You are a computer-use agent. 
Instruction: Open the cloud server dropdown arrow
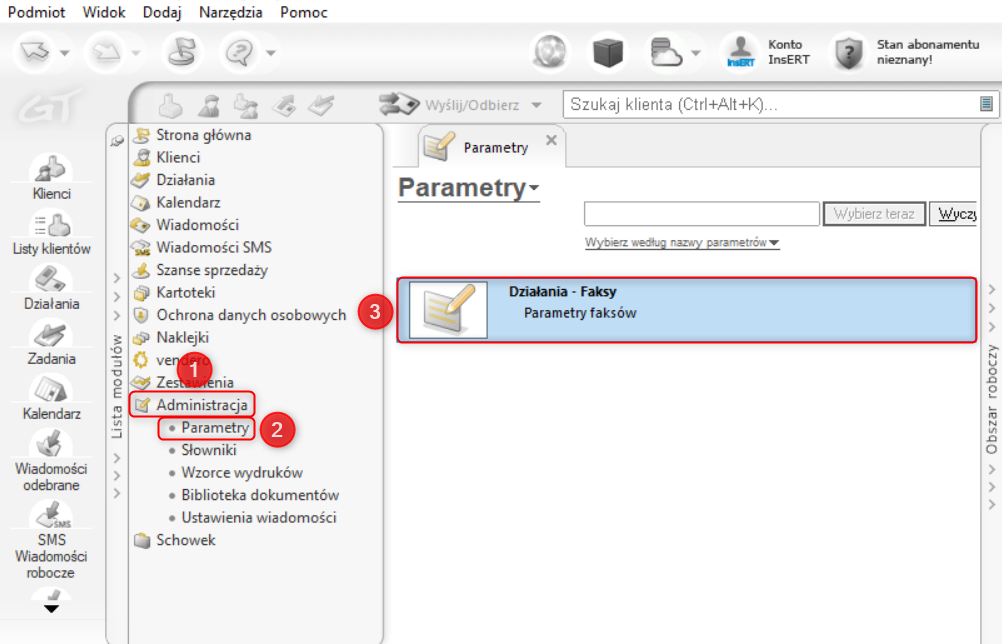coord(696,53)
